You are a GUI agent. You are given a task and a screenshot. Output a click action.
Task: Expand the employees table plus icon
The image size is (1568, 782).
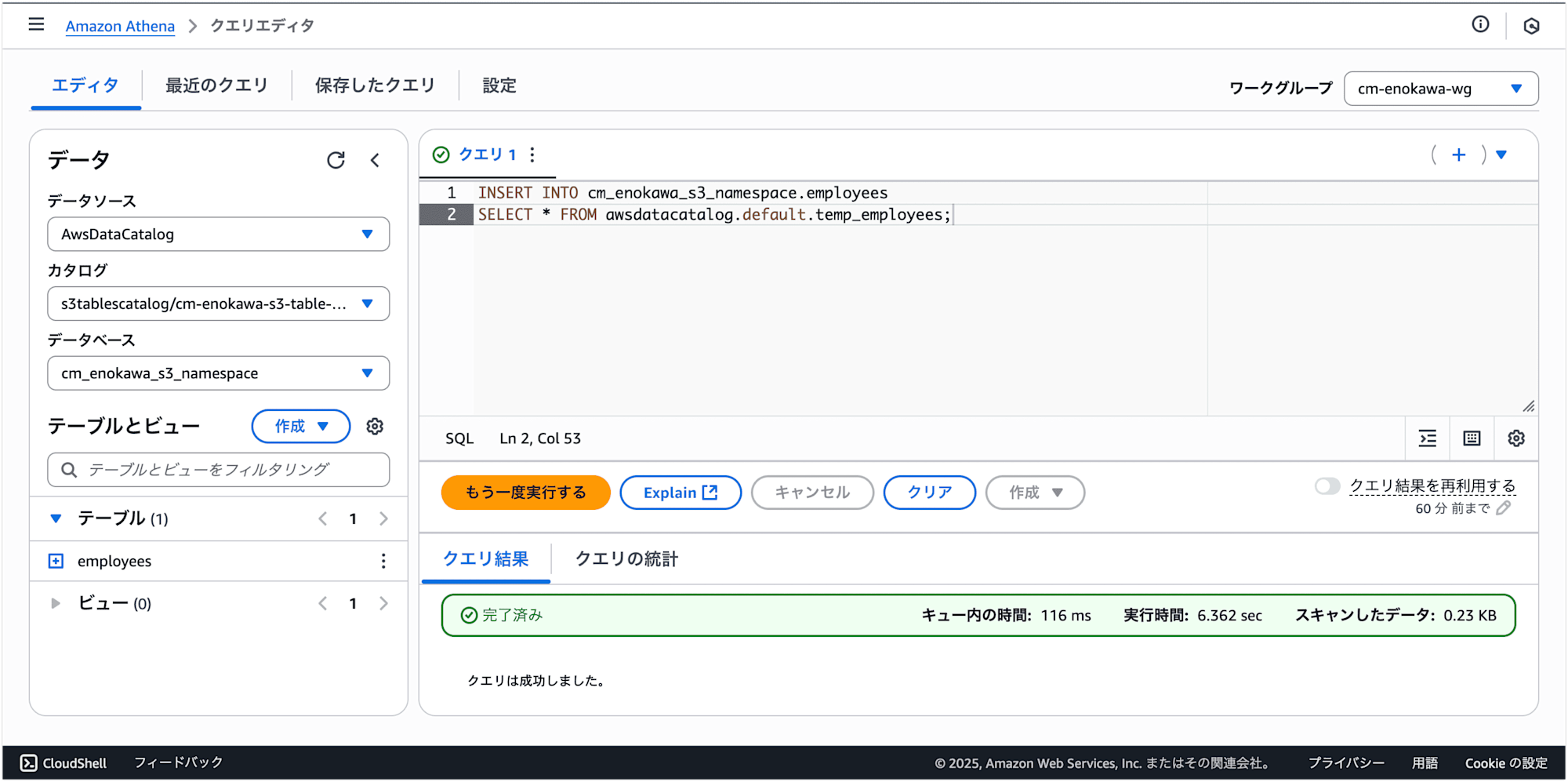56,561
